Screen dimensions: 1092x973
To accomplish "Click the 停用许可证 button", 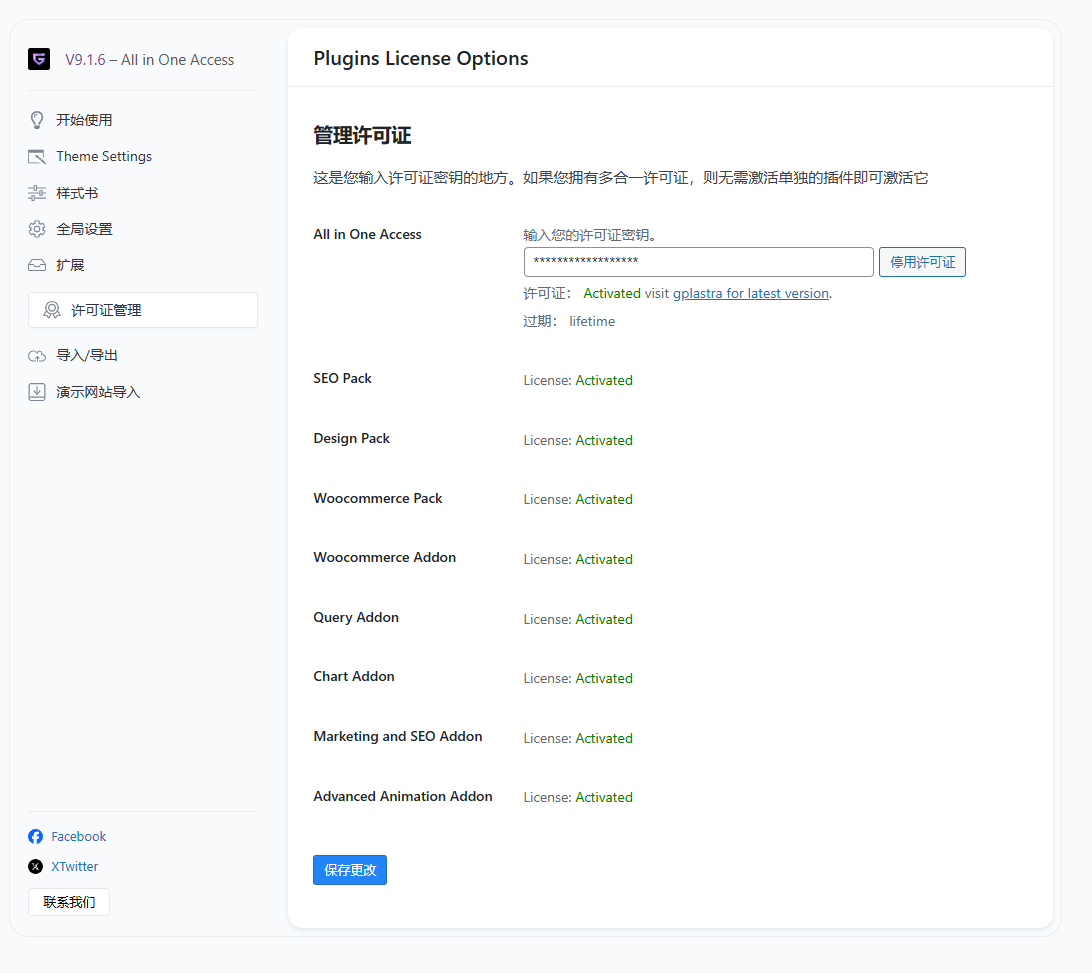I will point(921,261).
